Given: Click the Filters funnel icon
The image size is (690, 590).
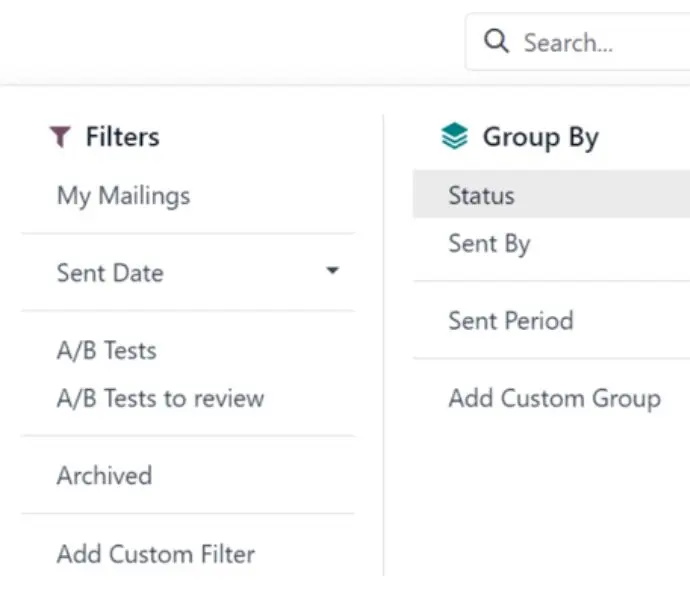Looking at the screenshot, I should [60, 137].
